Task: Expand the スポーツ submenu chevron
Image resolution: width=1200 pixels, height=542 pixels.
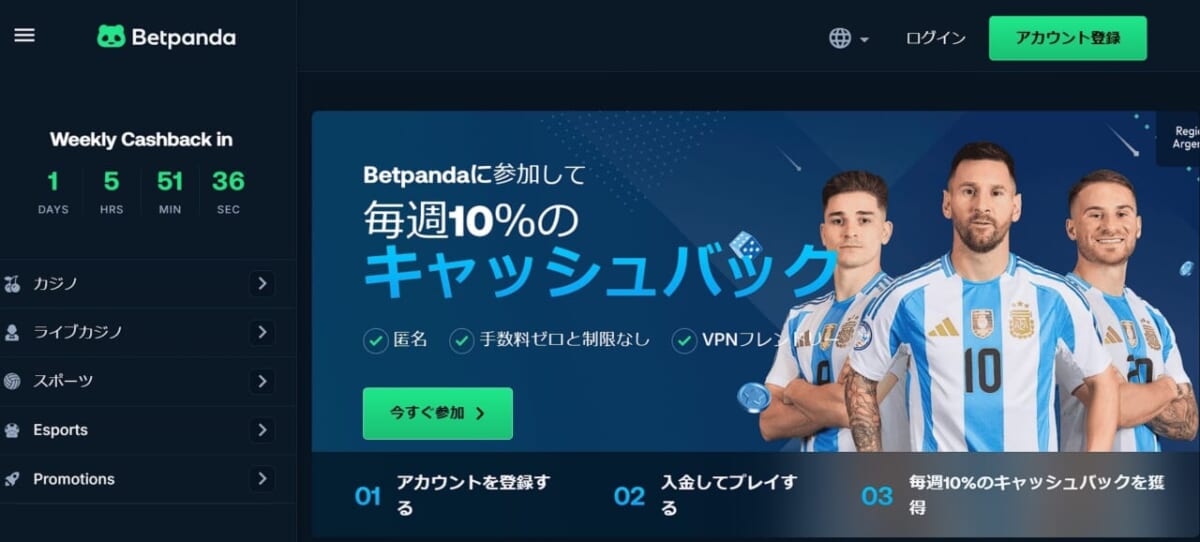Action: [262, 381]
